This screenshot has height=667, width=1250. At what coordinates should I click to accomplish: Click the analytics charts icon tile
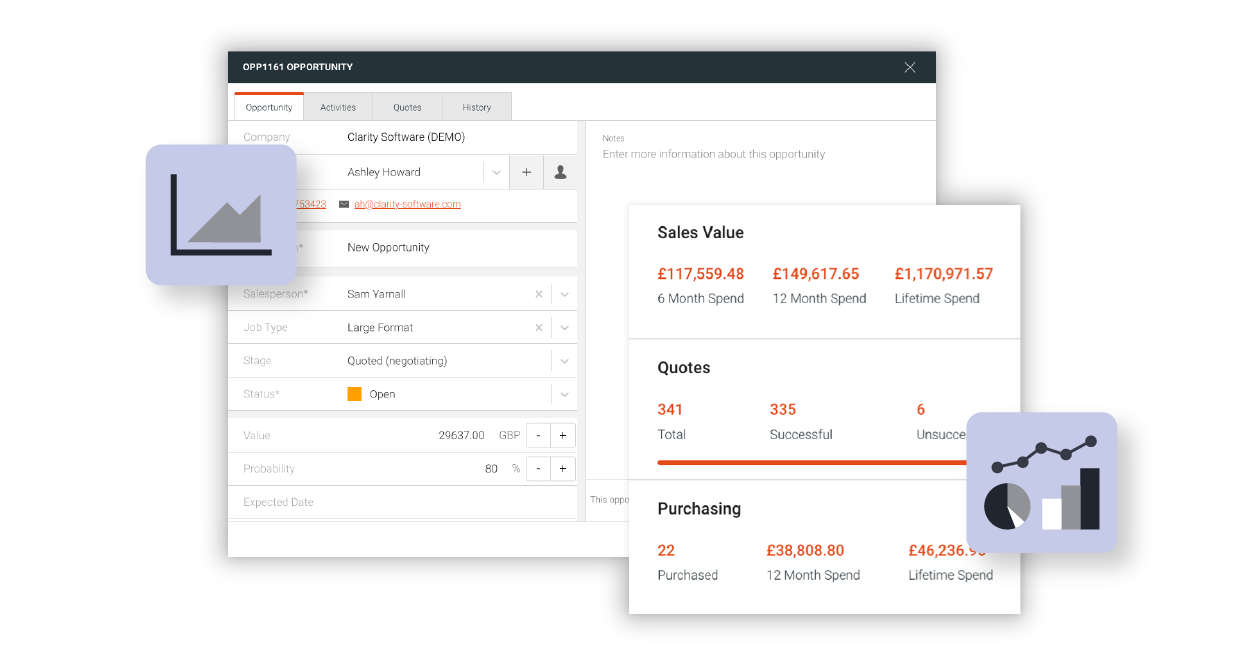click(1042, 483)
